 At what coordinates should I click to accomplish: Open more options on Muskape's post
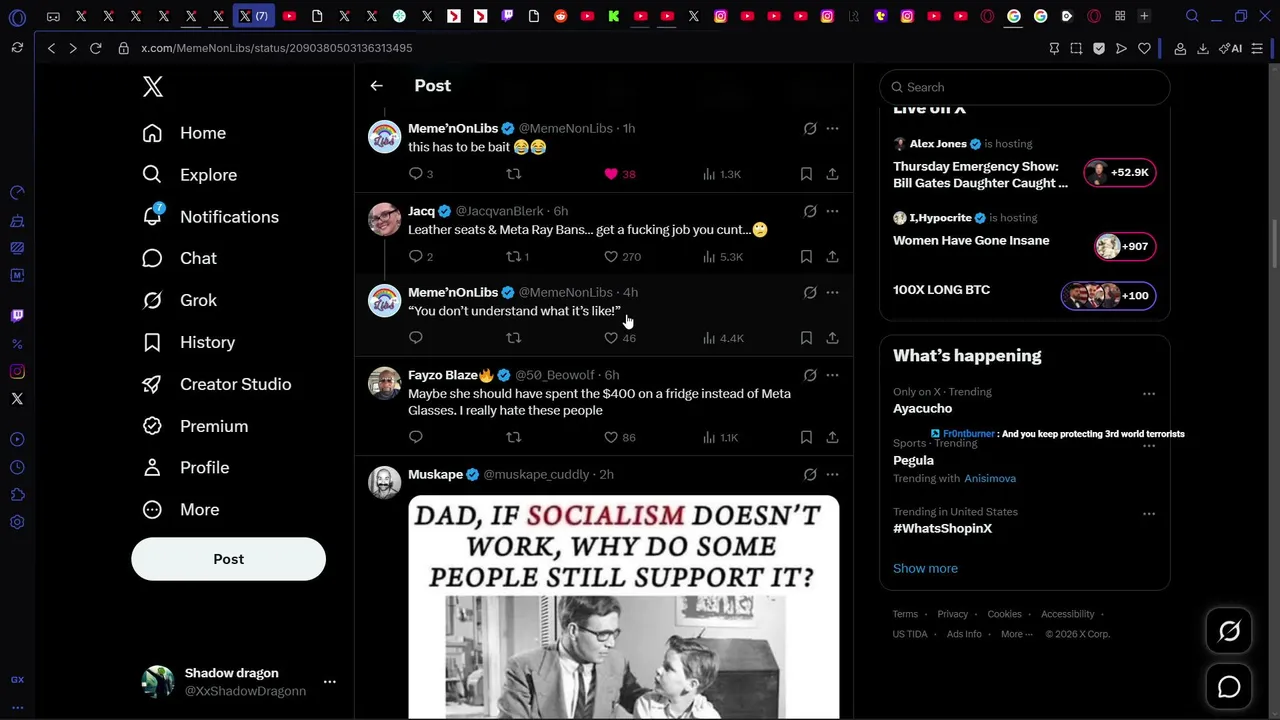[x=832, y=474]
